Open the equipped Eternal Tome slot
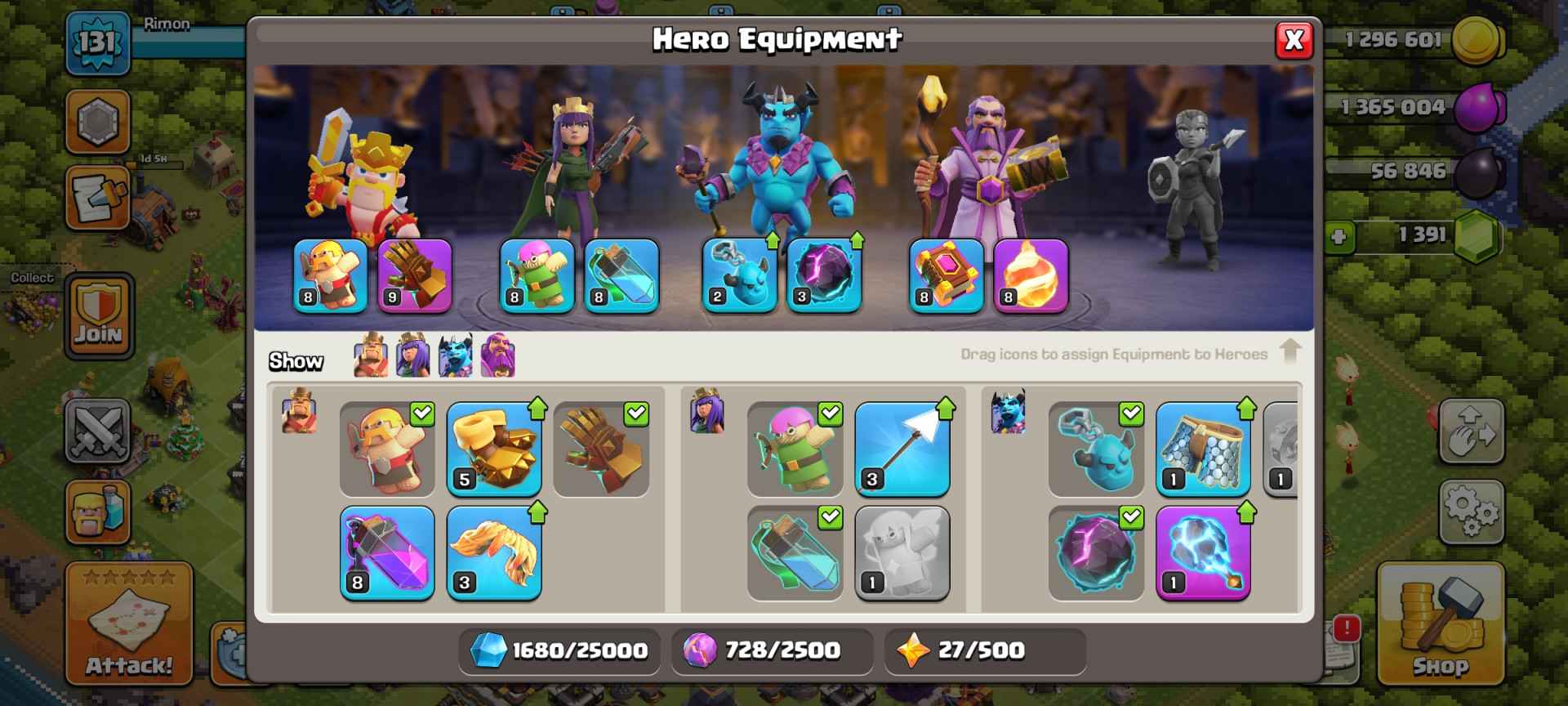Image resolution: width=1568 pixels, height=706 pixels. [x=946, y=276]
